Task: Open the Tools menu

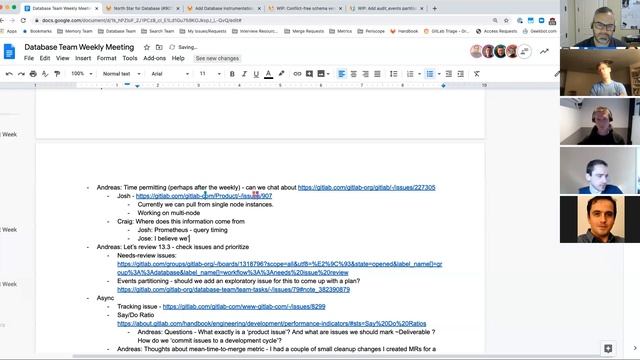Action: coord(130,58)
